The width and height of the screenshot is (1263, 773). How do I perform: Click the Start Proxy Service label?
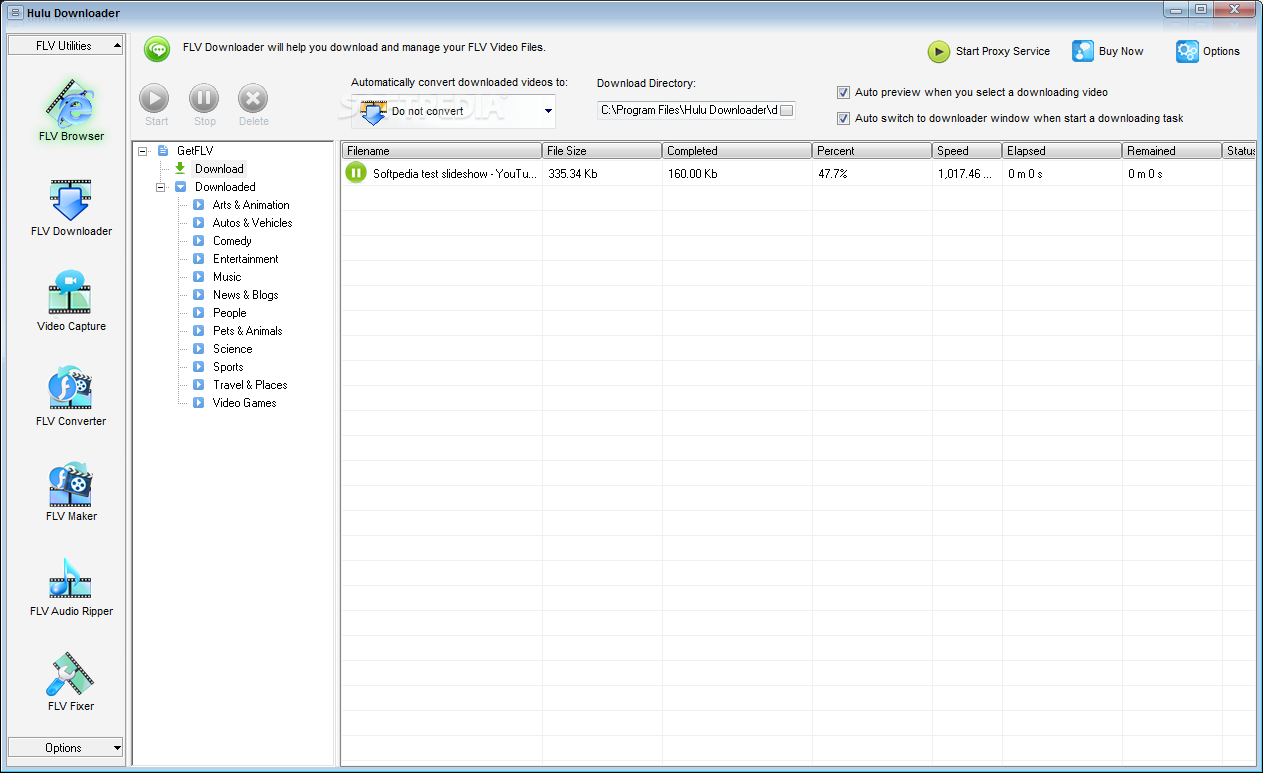pyautogui.click(x=1003, y=51)
